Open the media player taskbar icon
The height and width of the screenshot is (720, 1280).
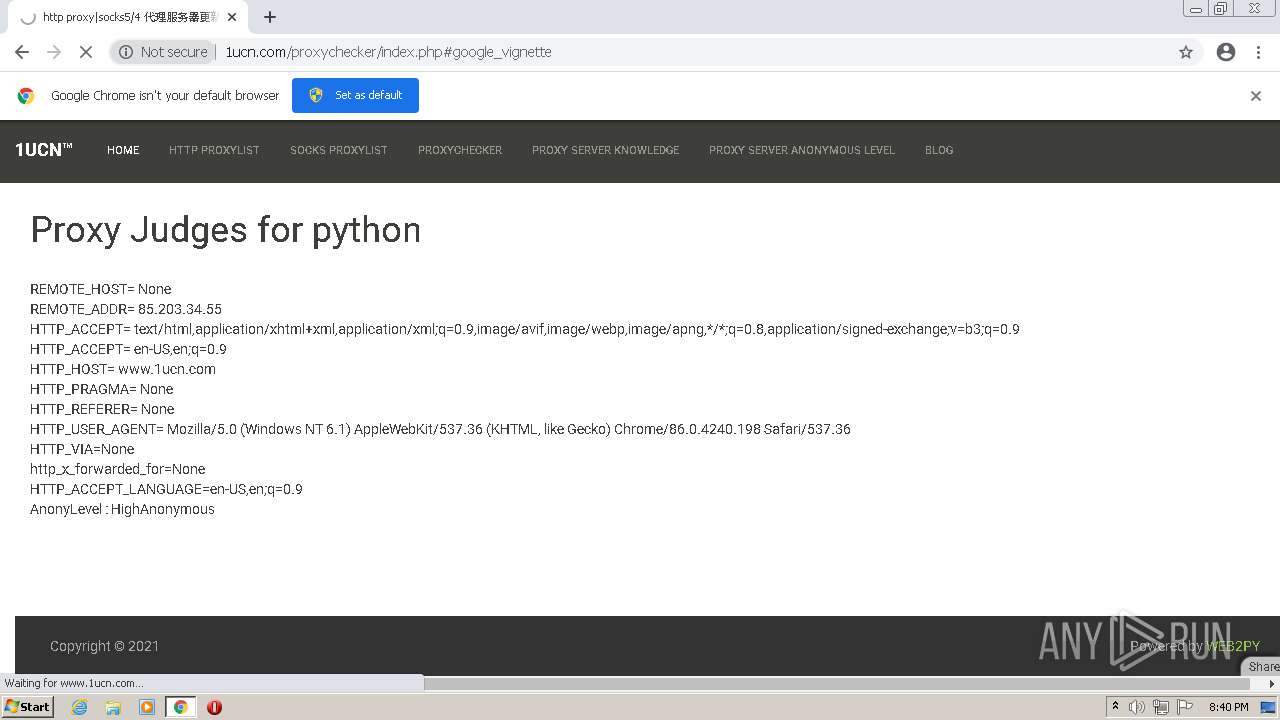[x=147, y=707]
